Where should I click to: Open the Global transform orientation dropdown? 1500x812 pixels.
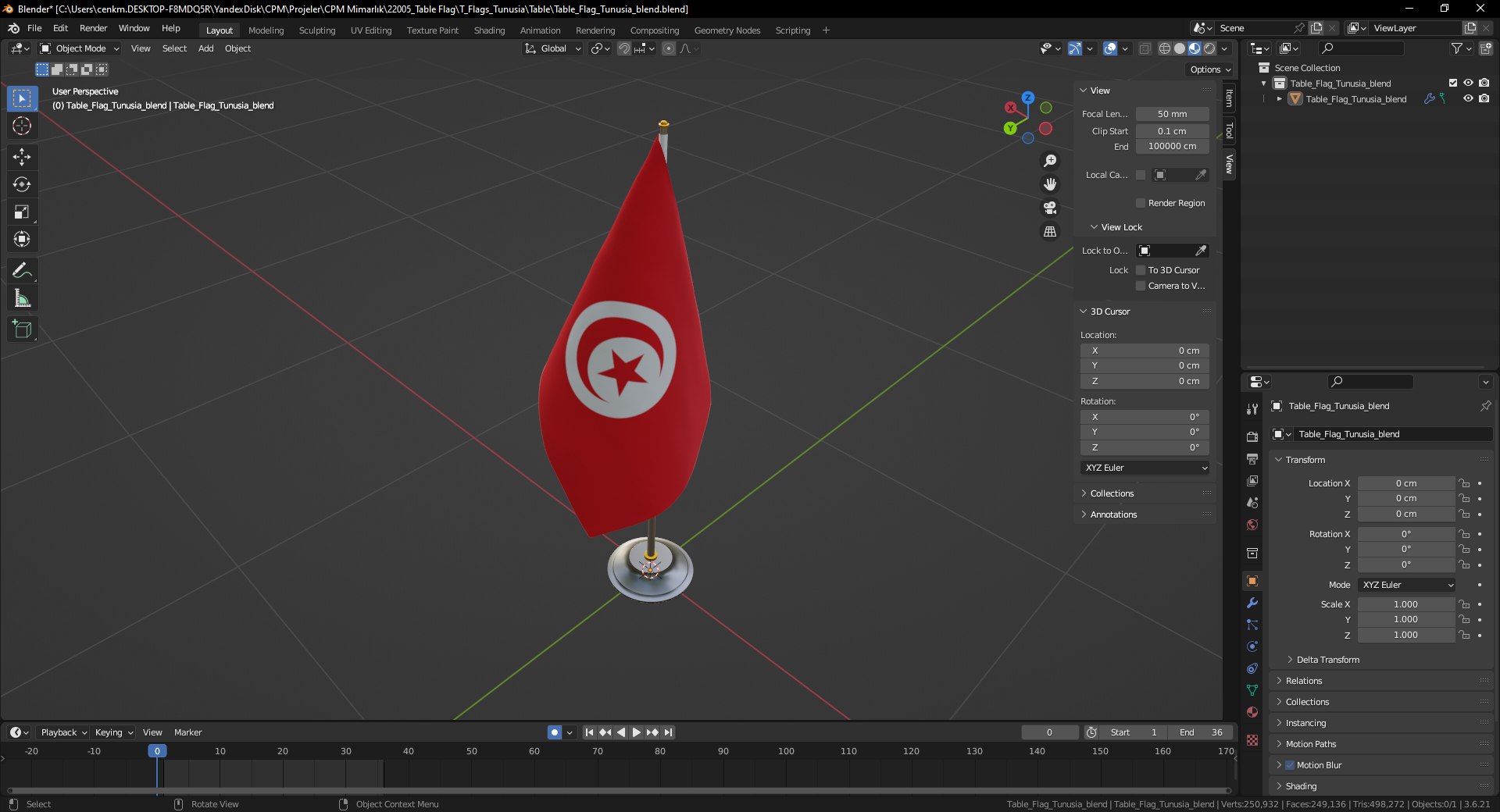pyautogui.click(x=553, y=48)
